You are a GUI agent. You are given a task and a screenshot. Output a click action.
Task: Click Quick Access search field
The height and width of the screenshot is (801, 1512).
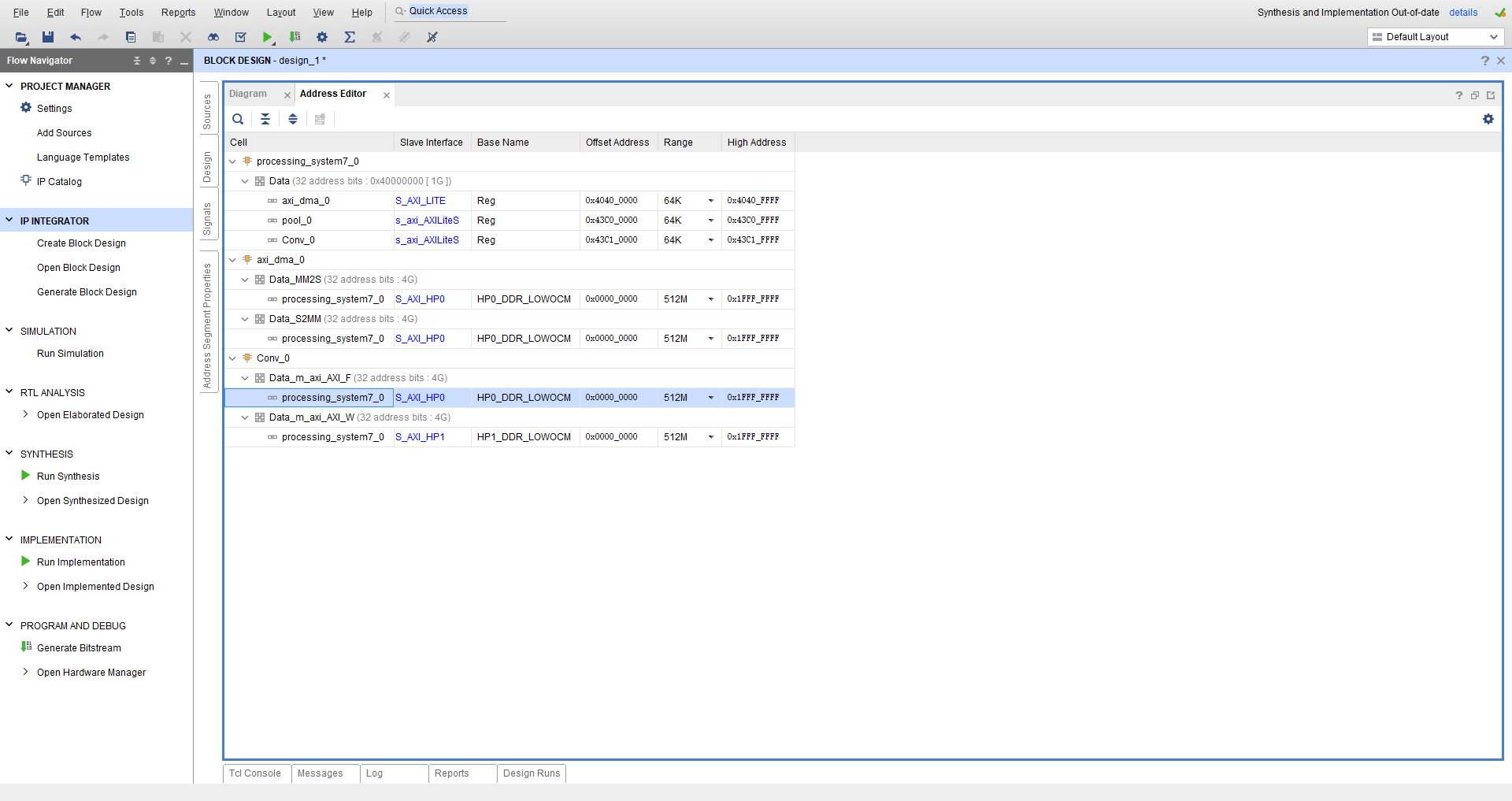pyautogui.click(x=449, y=11)
